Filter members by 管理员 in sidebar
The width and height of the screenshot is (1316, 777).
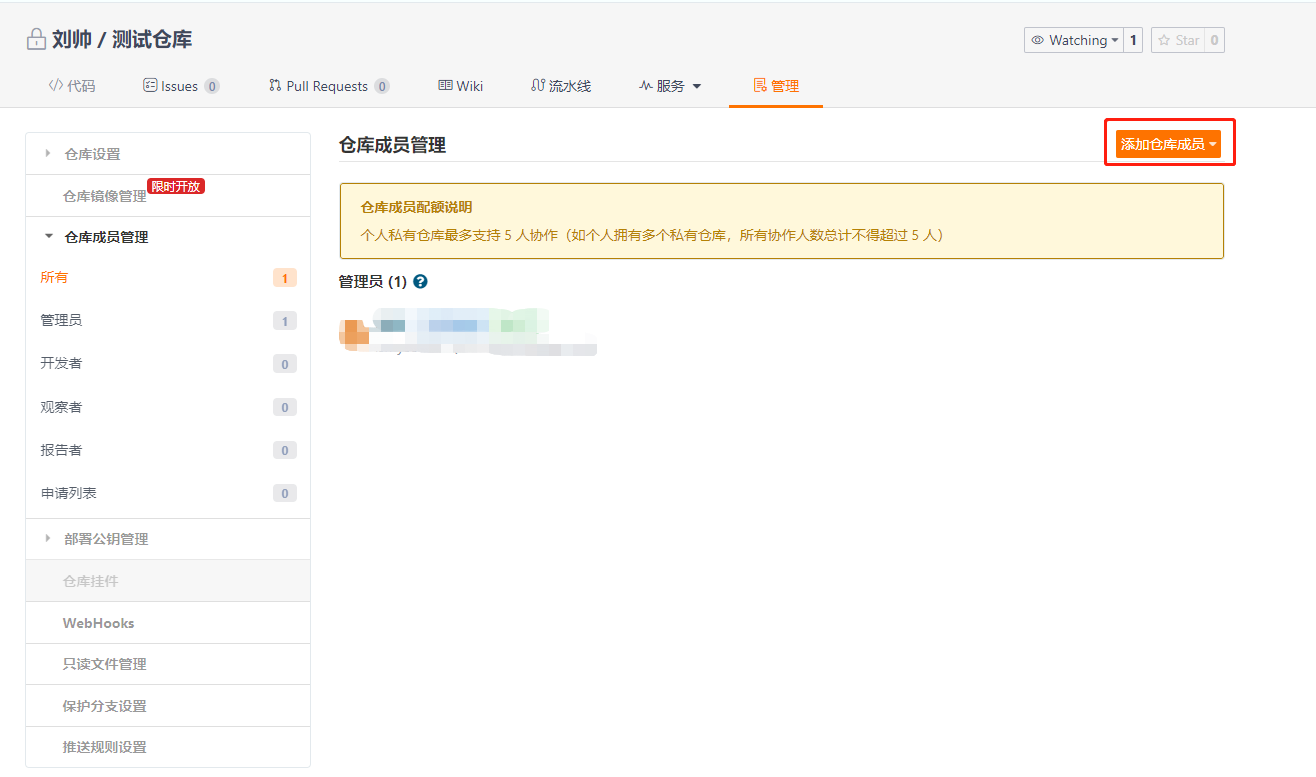(168, 320)
